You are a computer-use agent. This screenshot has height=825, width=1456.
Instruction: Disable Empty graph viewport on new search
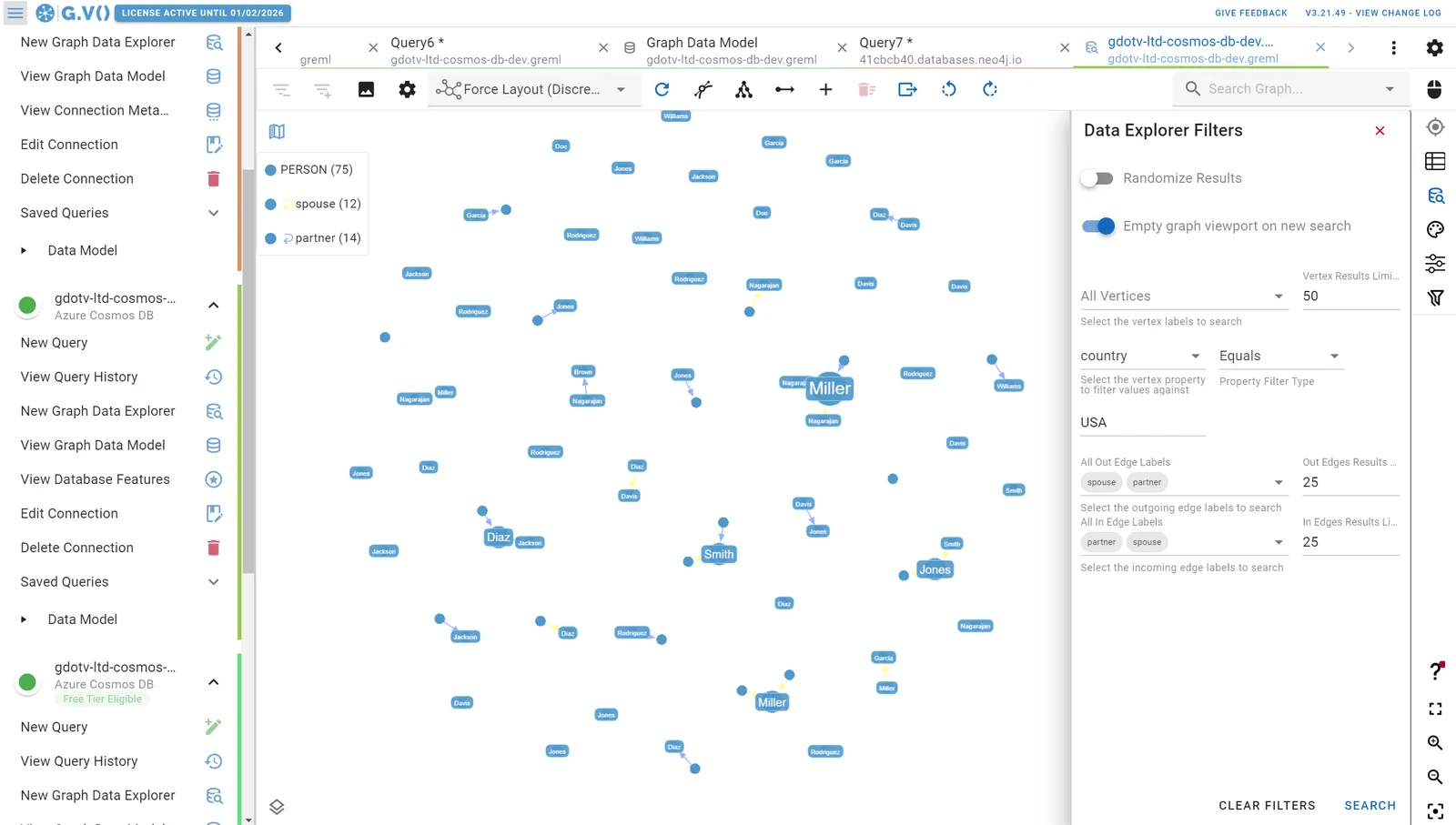[x=1097, y=226]
